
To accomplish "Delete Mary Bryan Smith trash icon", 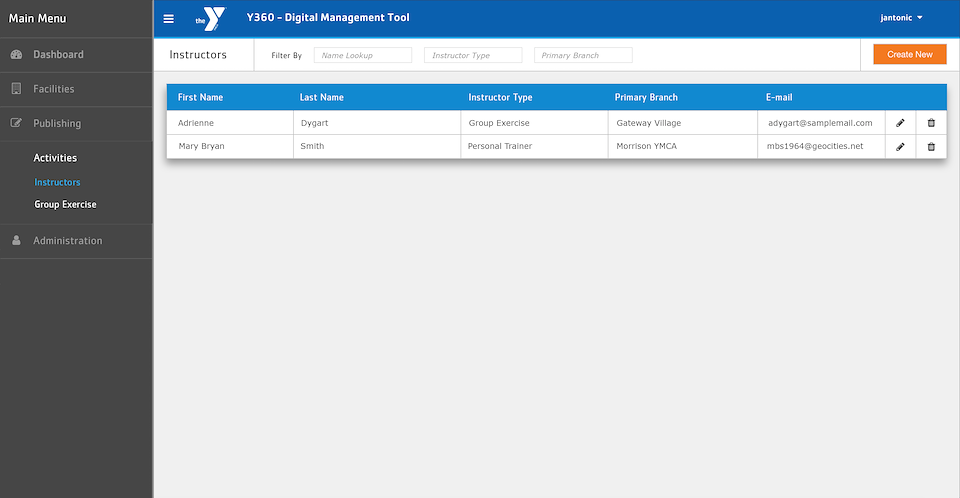I will pyautogui.click(x=931, y=147).
